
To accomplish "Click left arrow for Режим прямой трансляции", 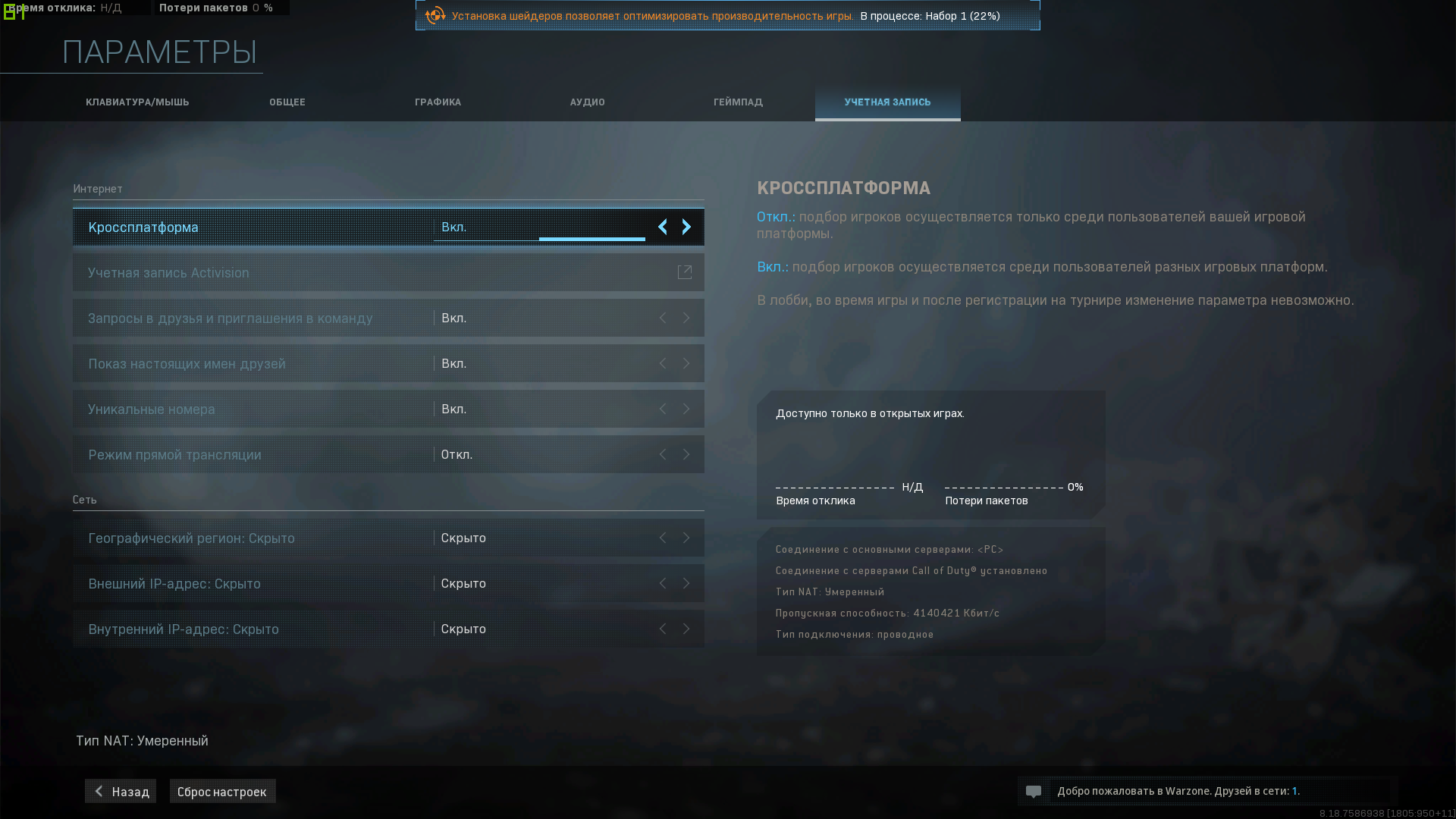I will pos(663,454).
